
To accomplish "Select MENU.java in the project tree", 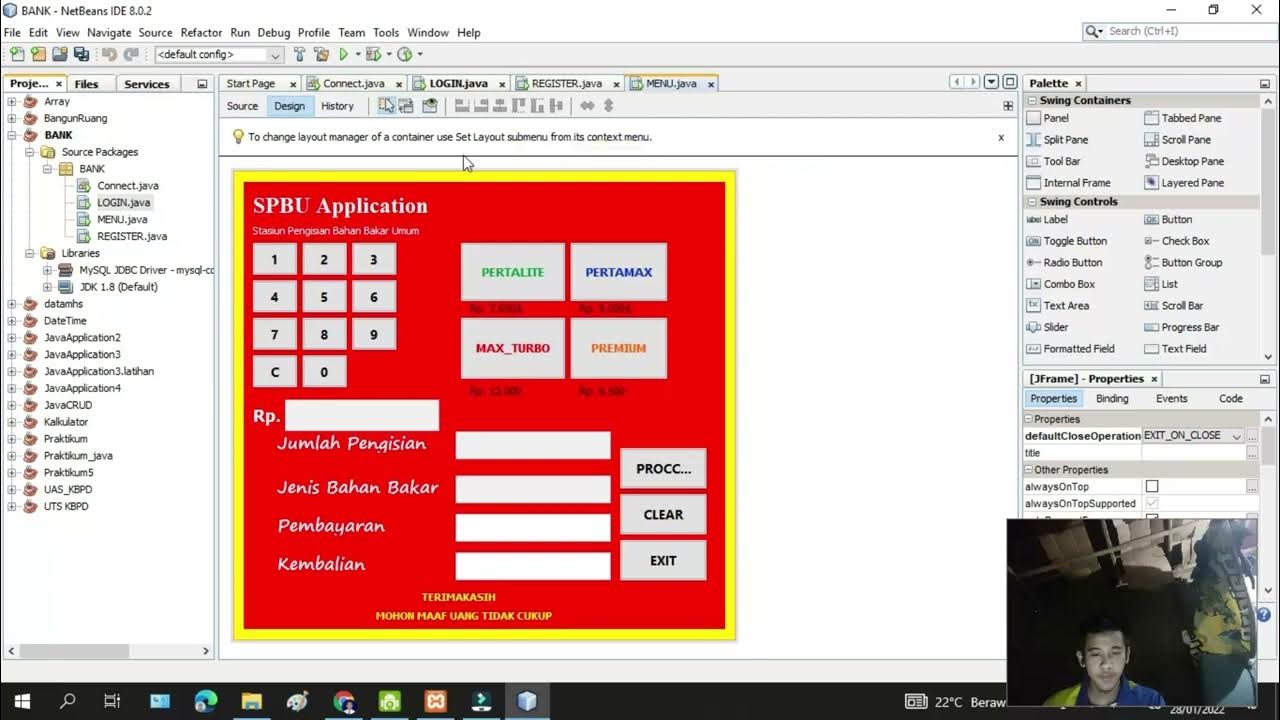I will point(122,219).
